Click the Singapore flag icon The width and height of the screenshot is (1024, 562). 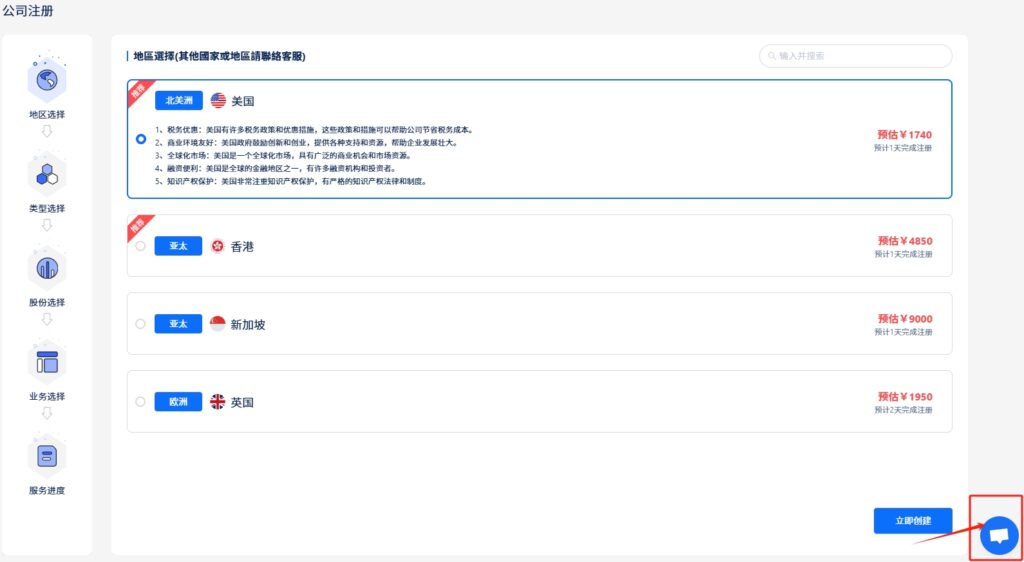(217, 324)
